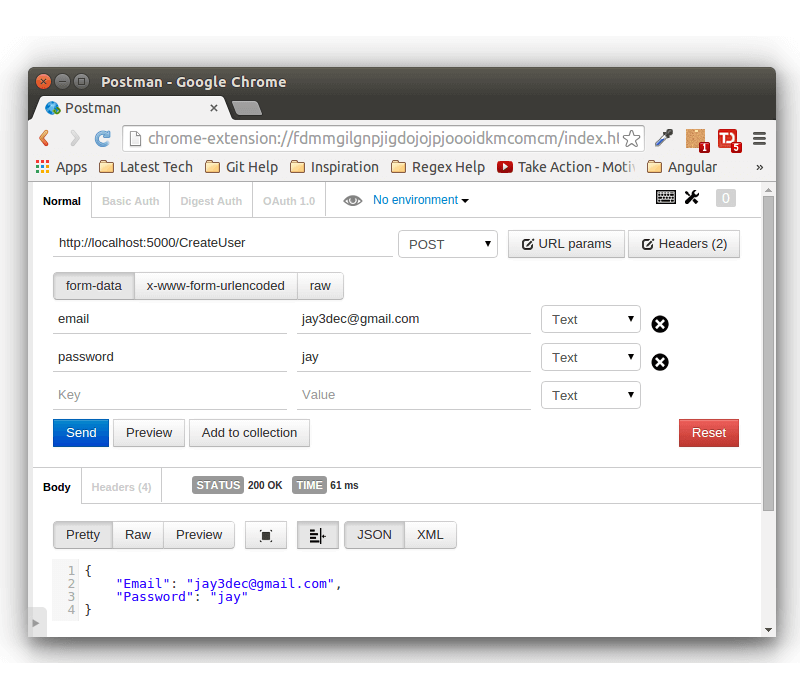The width and height of the screenshot is (800, 700).
Task: Change empty Key row type dropdown
Action: [x=590, y=395]
